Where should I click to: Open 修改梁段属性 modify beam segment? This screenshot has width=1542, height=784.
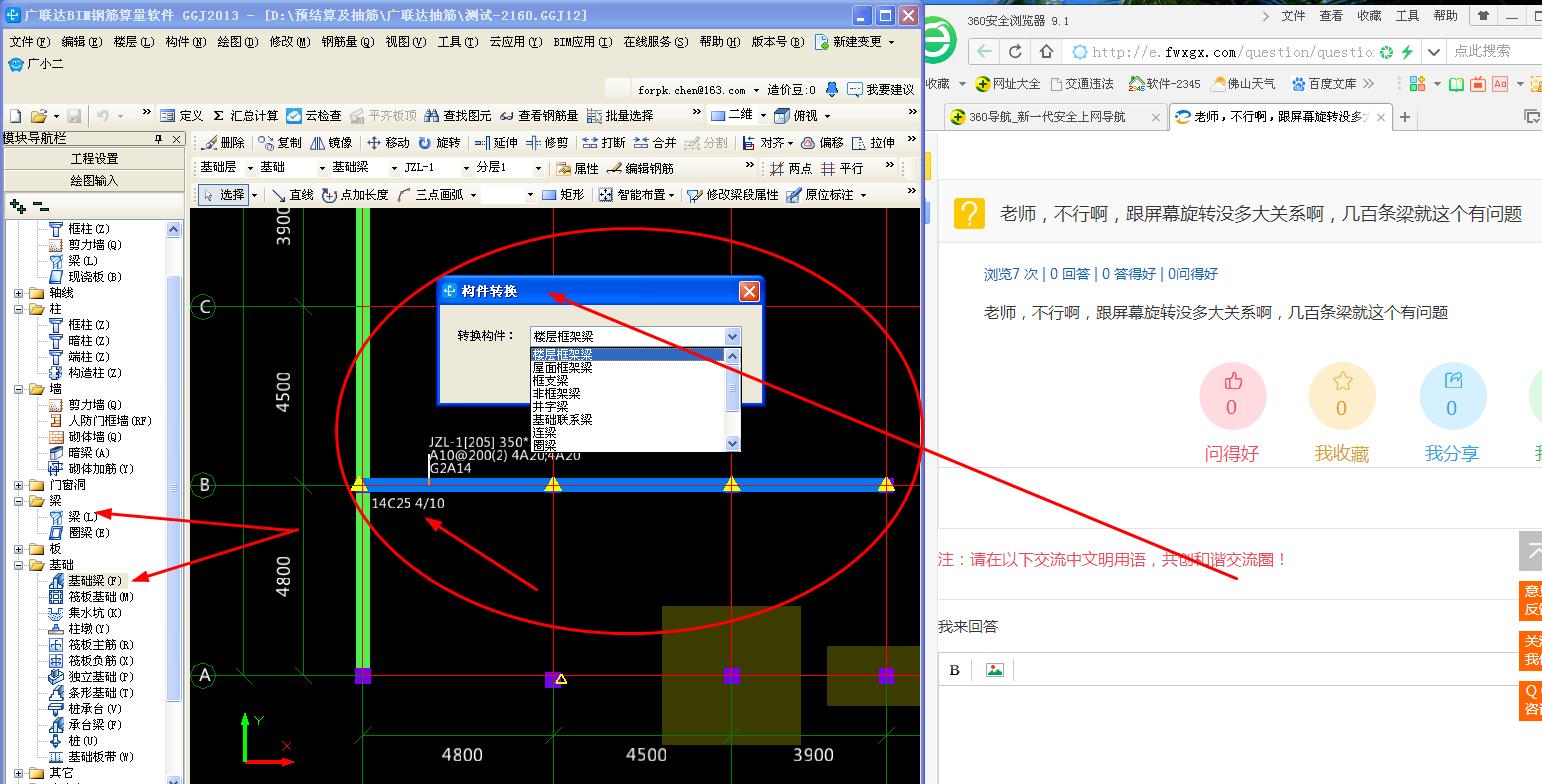(x=733, y=195)
